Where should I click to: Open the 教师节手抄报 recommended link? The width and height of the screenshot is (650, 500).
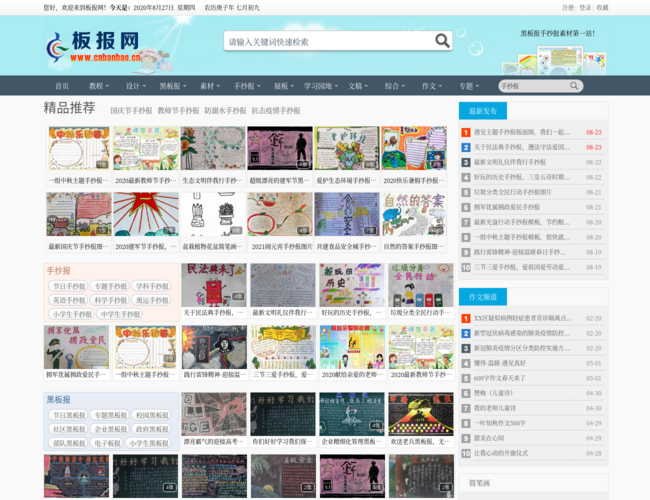[x=178, y=111]
